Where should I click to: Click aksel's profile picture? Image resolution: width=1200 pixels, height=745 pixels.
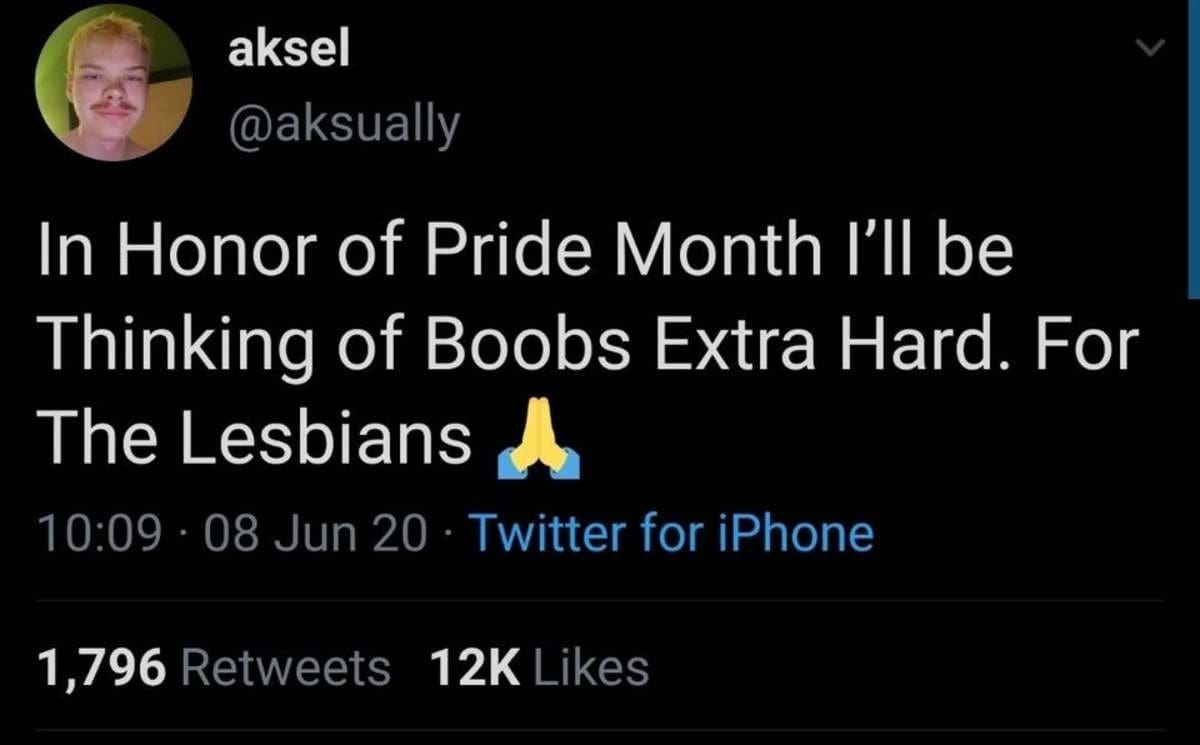[x=113, y=82]
